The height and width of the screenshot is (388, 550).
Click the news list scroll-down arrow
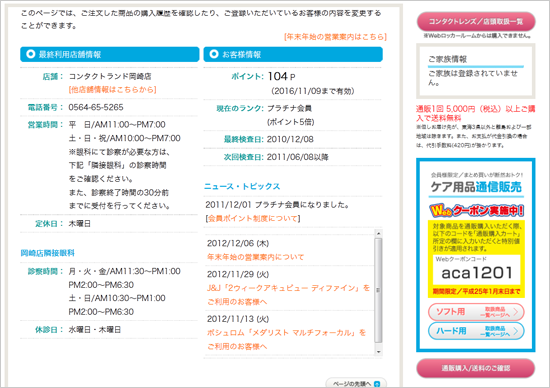[x=378, y=352]
